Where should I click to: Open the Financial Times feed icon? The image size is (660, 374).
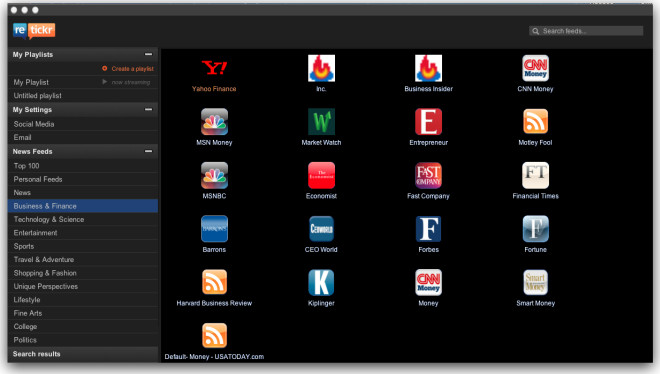tap(535, 175)
